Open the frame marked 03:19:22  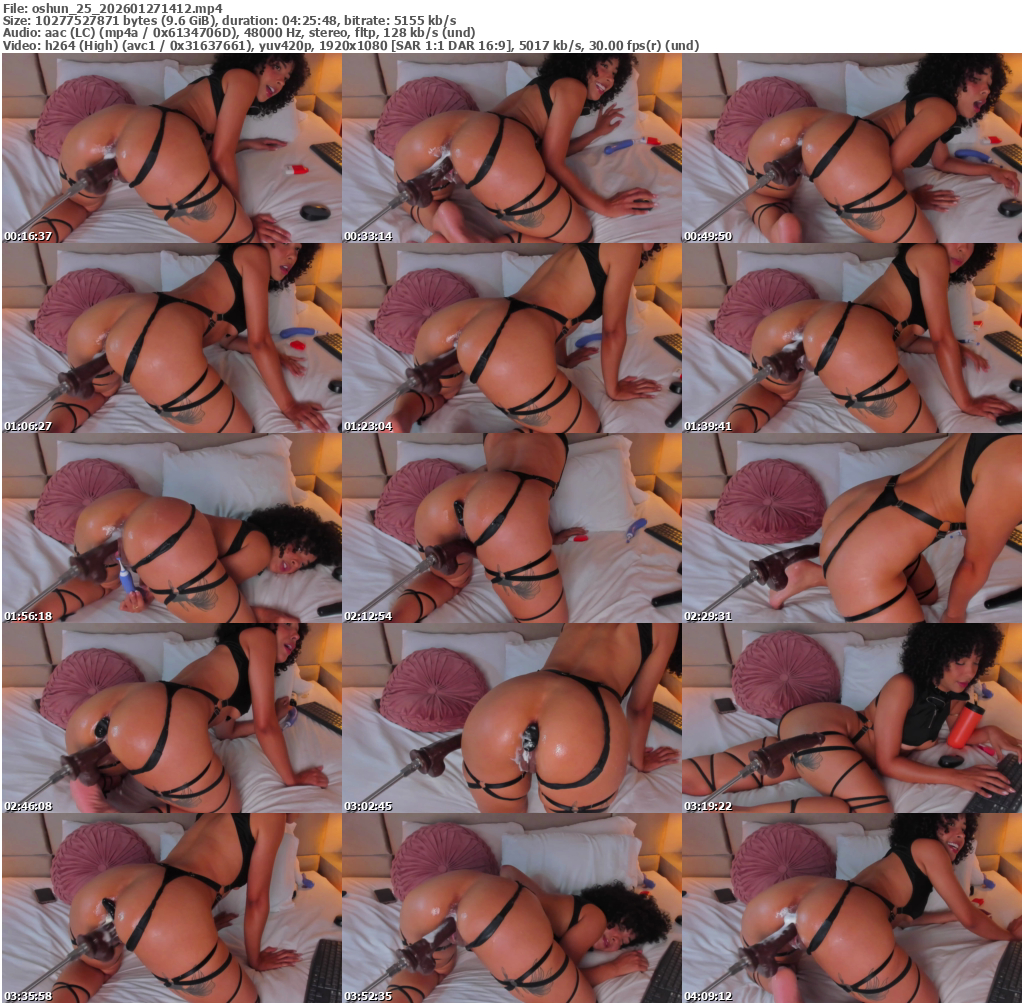click(x=852, y=718)
